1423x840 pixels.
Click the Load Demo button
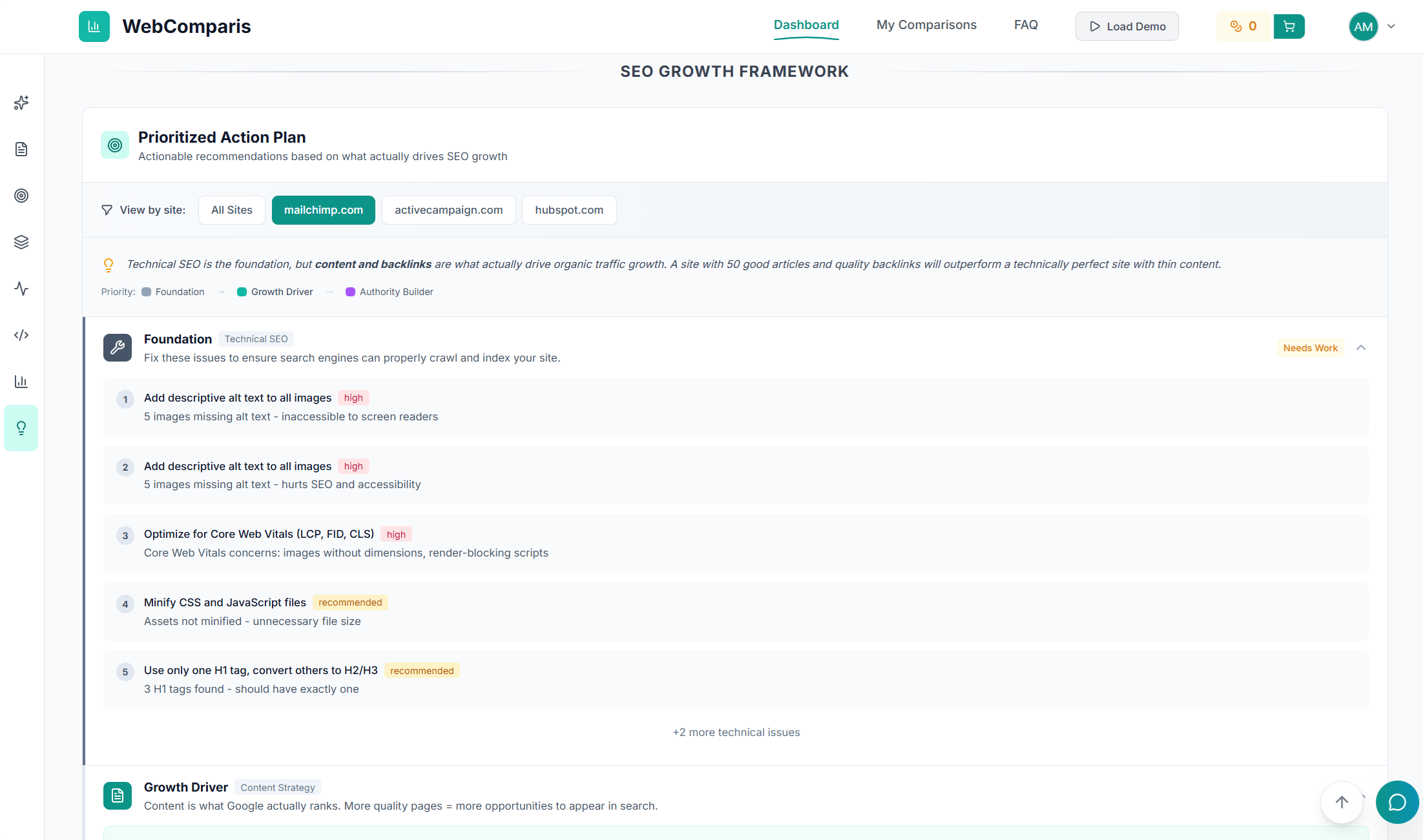click(1127, 26)
